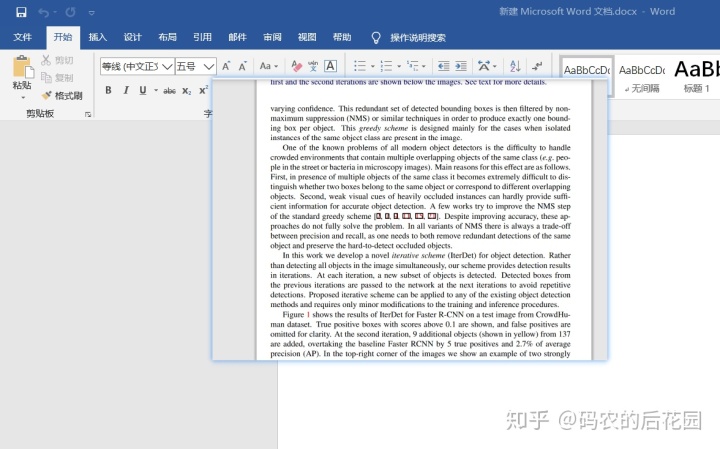Switch to the 设计 tab
Viewport: 720px width, 449px height.
(132, 37)
